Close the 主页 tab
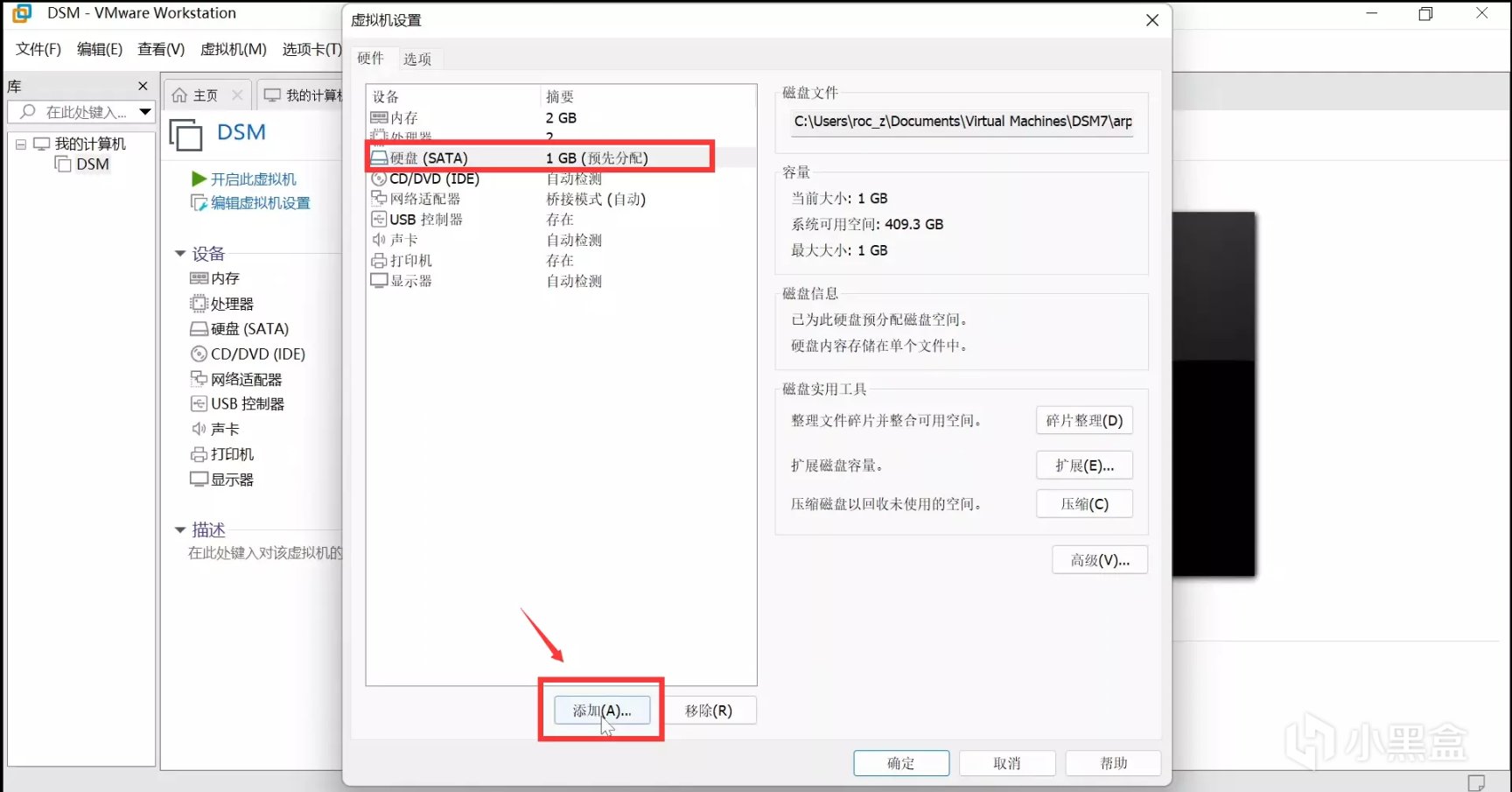The width and height of the screenshot is (1512, 792). 237,95
